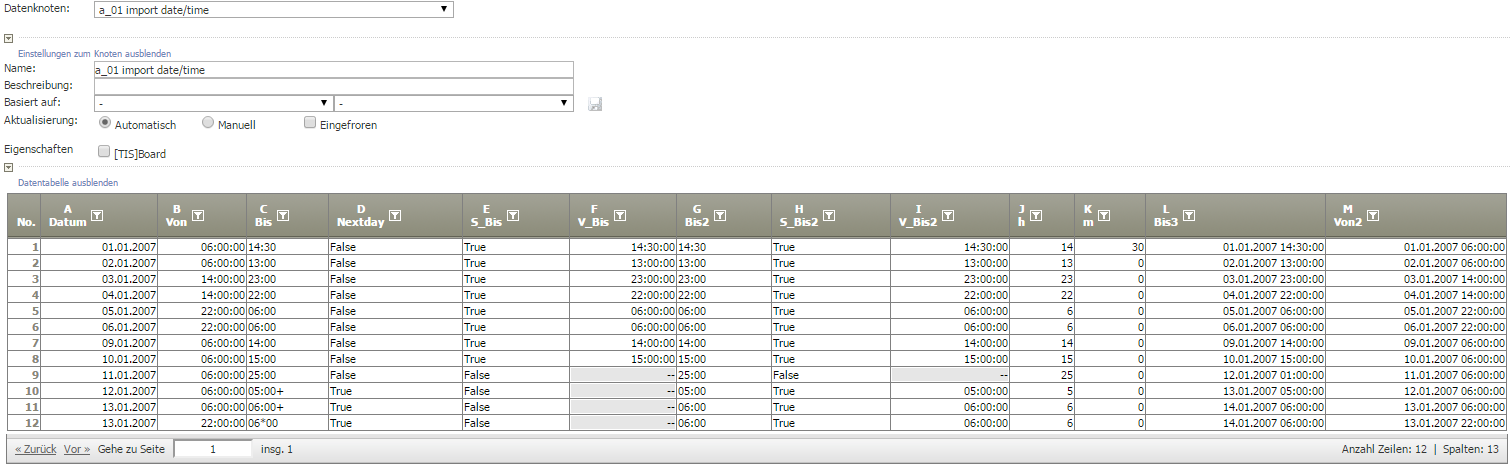Go to previous page with Zurück
Screen dimensions: 1512x468
[x=35, y=449]
